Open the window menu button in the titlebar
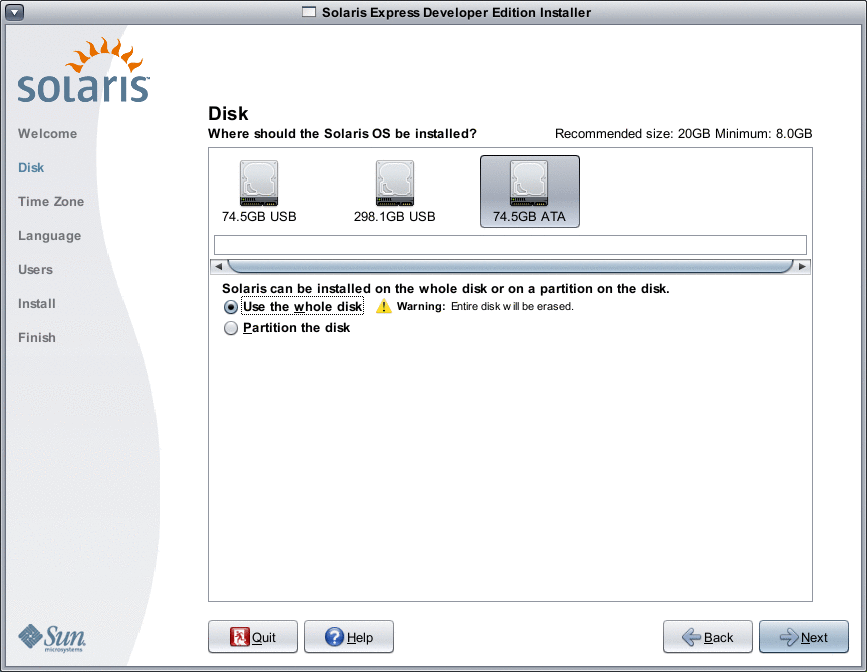Image resolution: width=867 pixels, height=672 pixels. click(x=13, y=12)
